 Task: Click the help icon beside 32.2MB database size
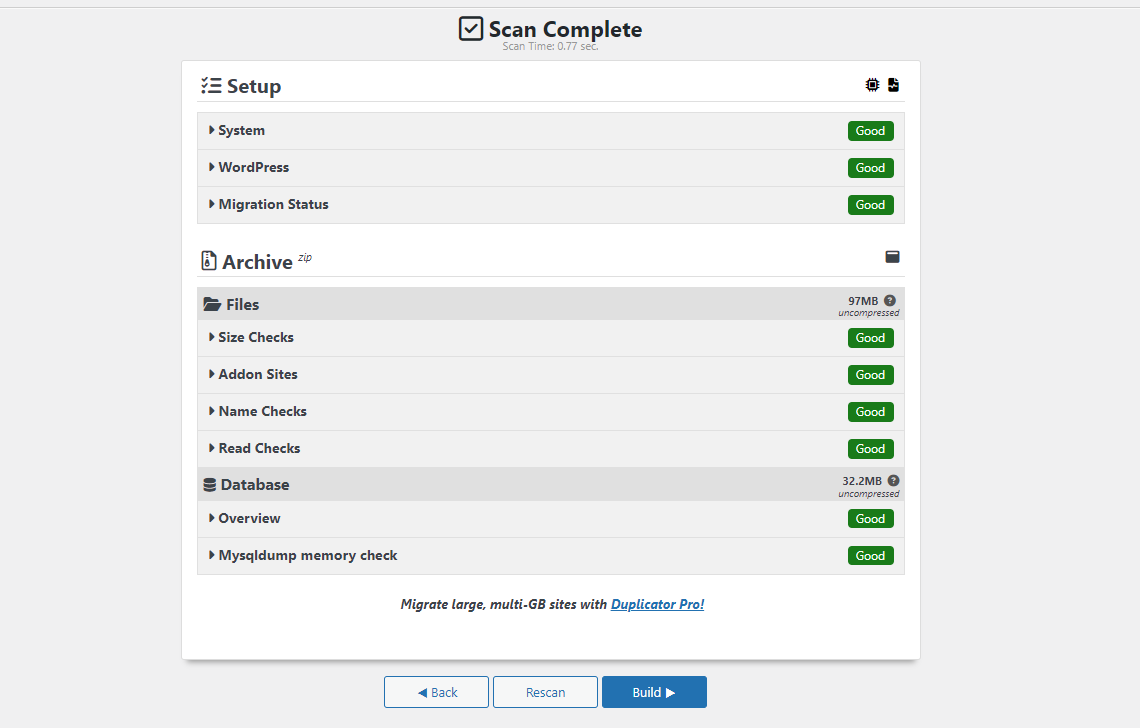(893, 481)
